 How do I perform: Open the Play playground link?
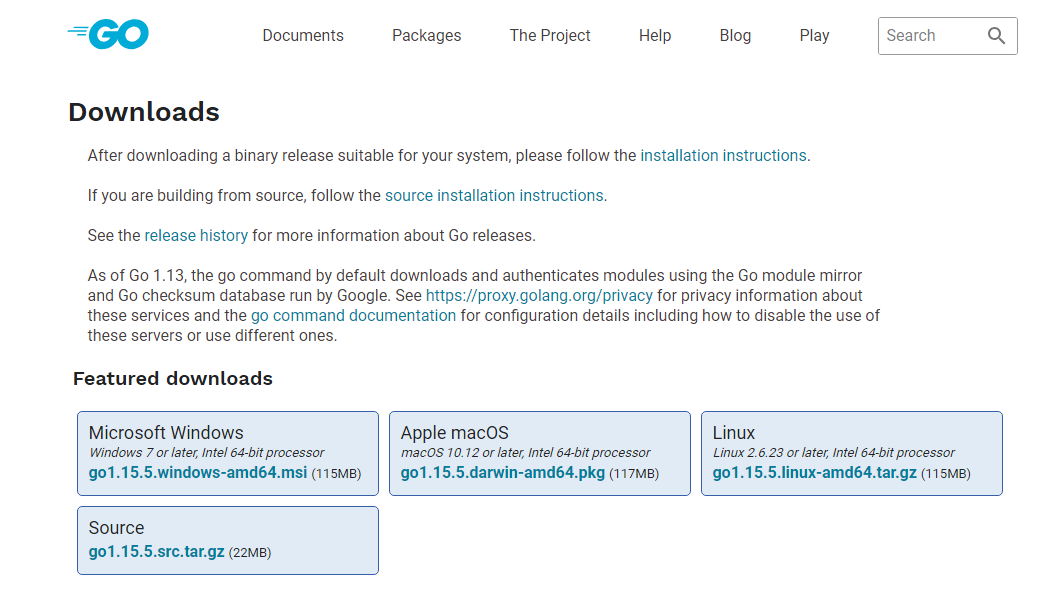pyautogui.click(x=814, y=36)
